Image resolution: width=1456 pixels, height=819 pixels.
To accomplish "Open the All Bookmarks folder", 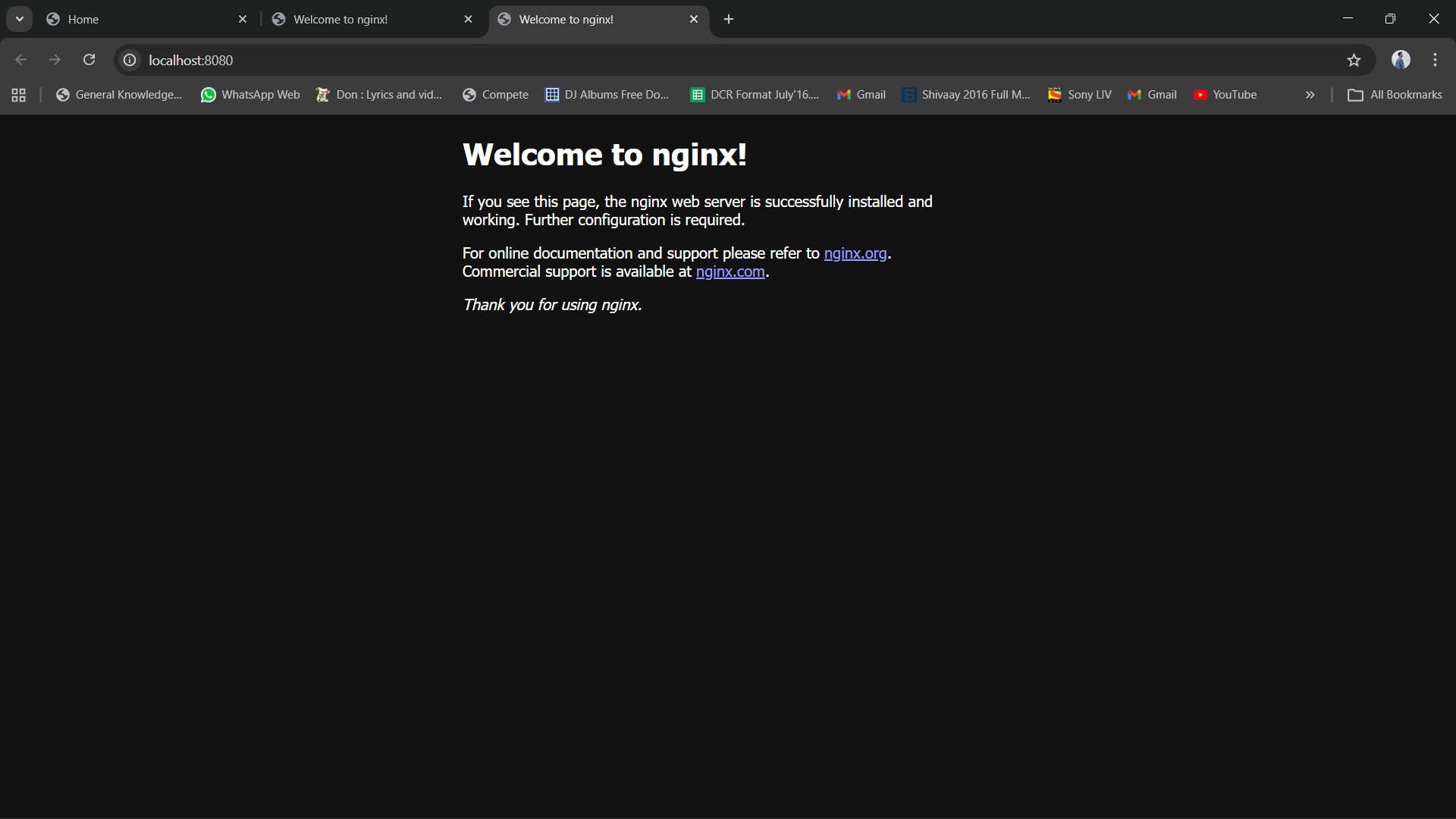I will tap(1395, 95).
